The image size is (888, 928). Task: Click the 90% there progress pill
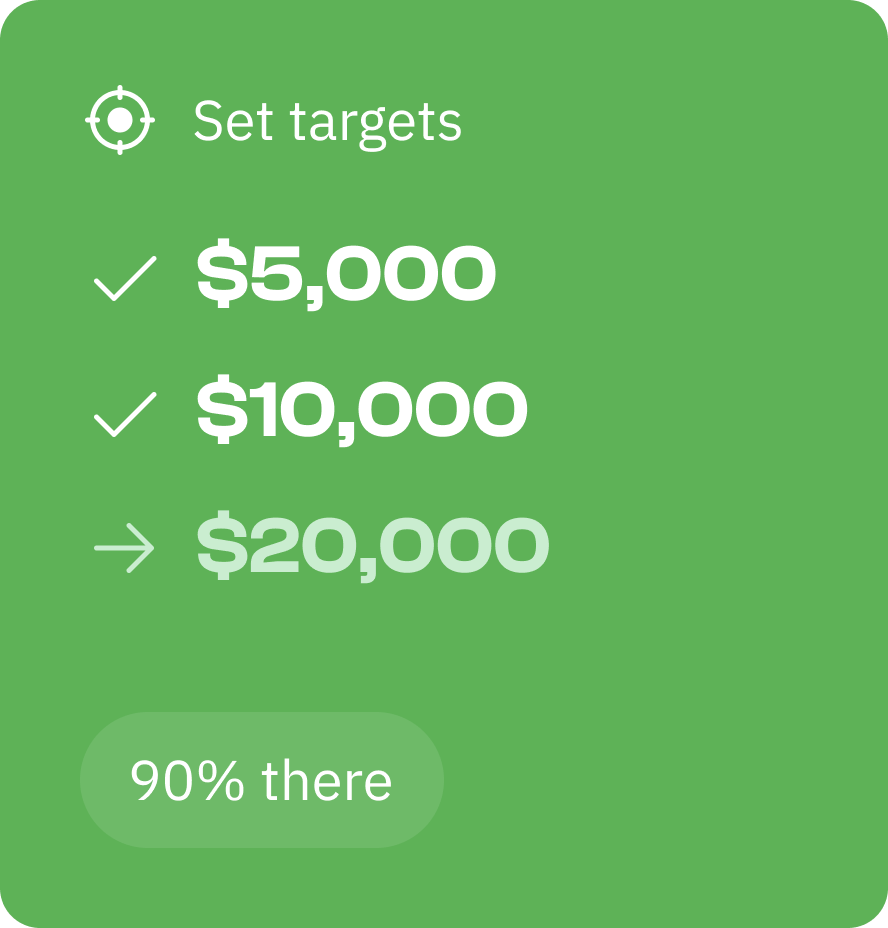click(262, 780)
